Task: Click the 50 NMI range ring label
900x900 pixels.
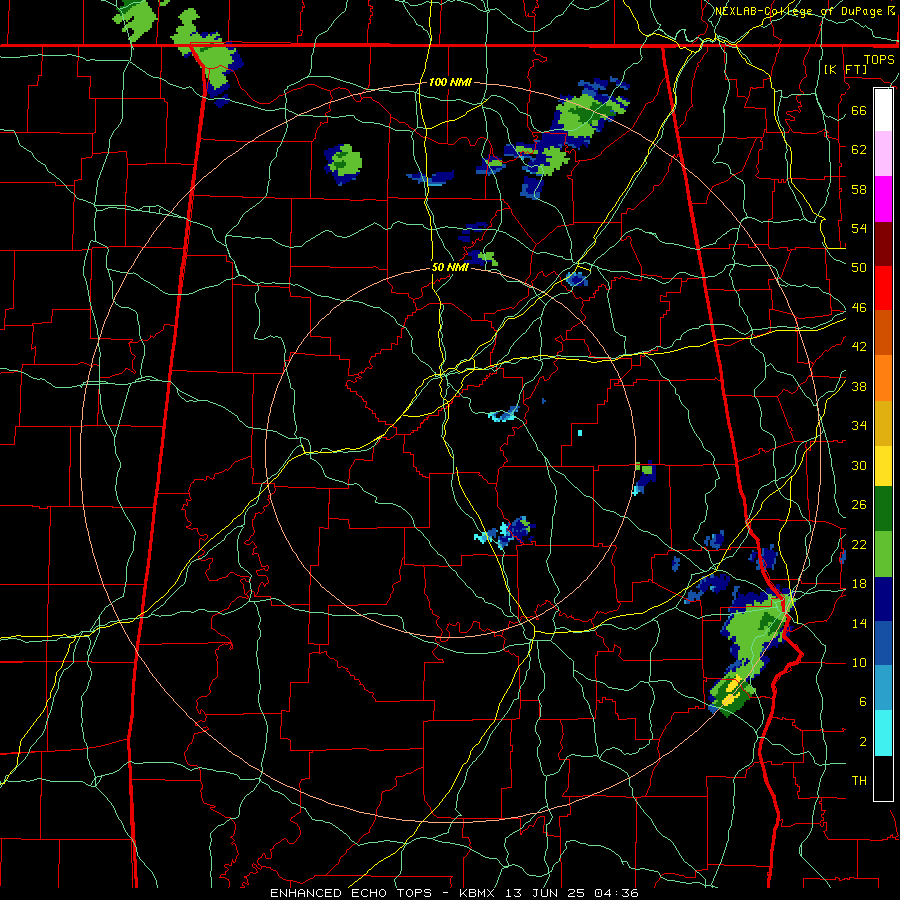Action: coord(450,267)
